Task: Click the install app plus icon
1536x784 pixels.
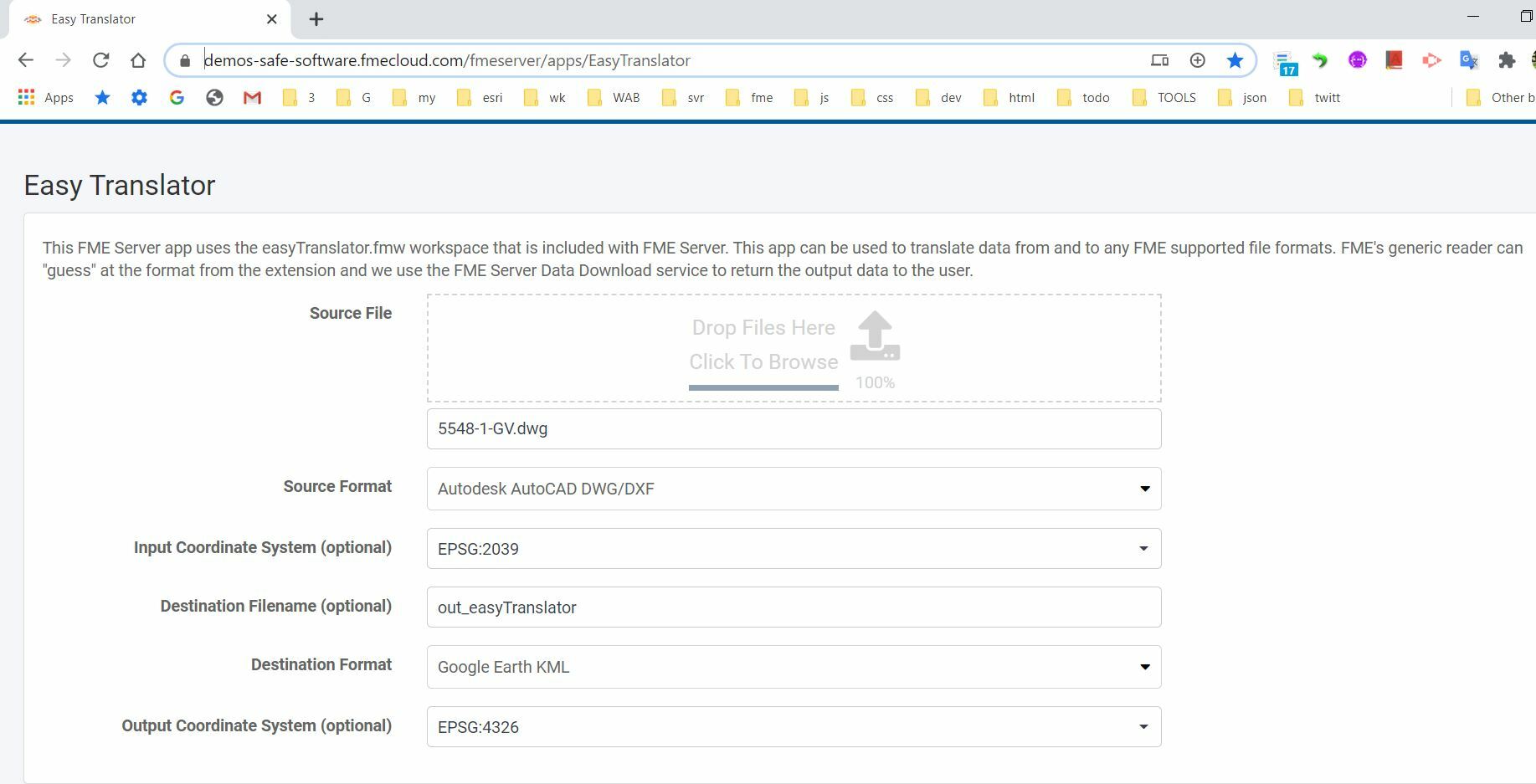Action: [x=1197, y=60]
